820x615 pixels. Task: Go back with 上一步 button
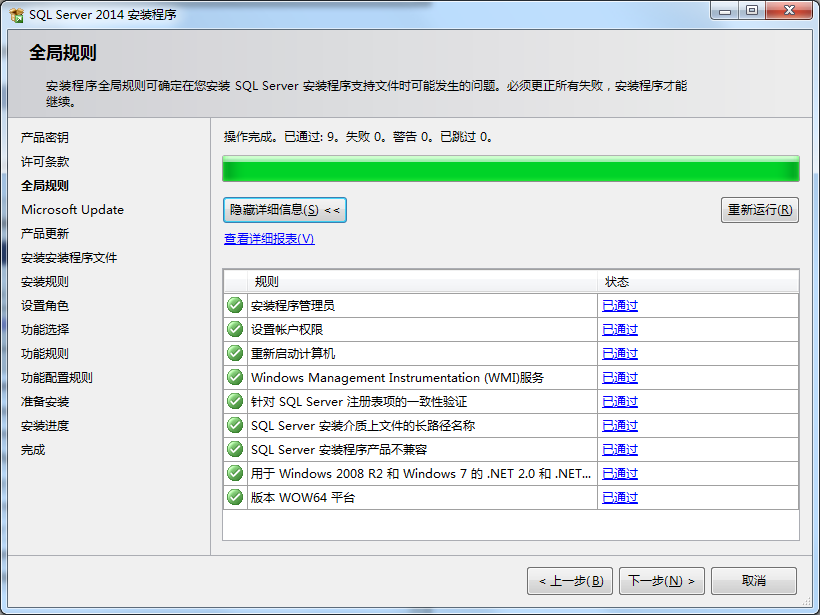pos(570,581)
